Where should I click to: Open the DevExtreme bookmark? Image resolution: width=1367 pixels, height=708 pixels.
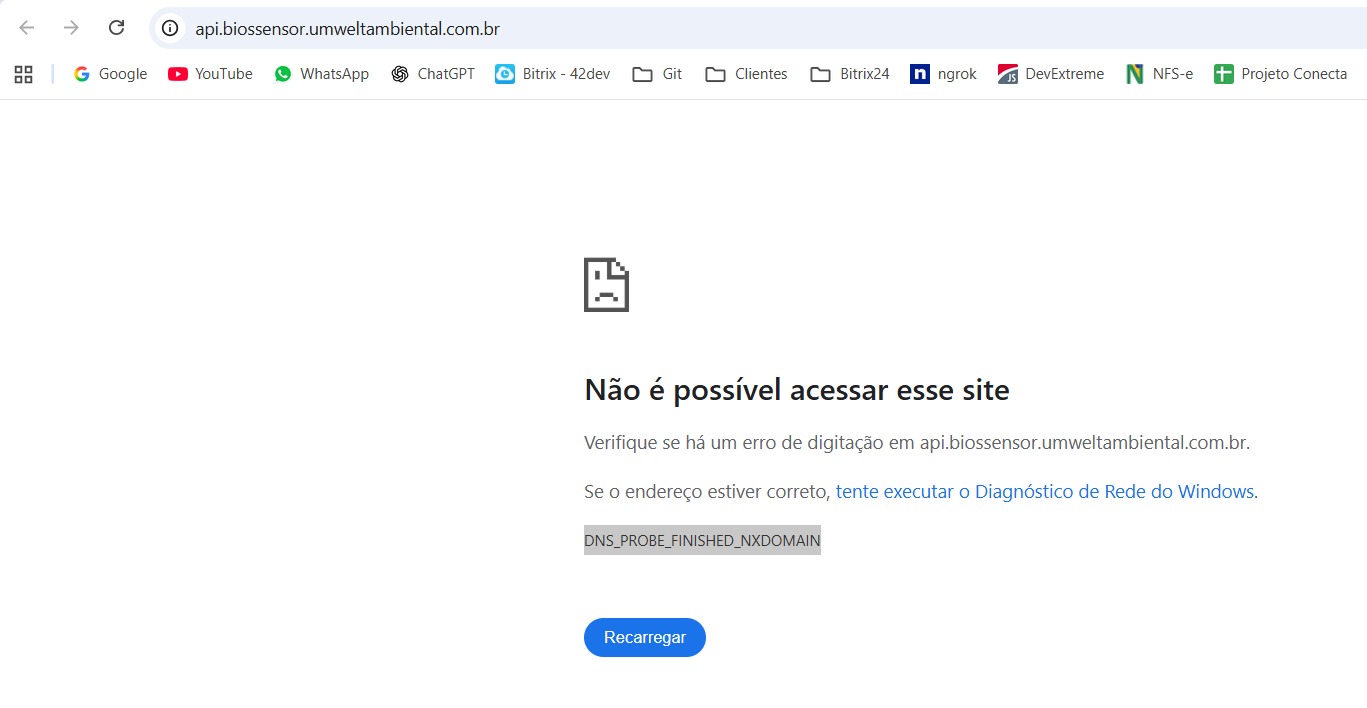pyautogui.click(x=1051, y=74)
